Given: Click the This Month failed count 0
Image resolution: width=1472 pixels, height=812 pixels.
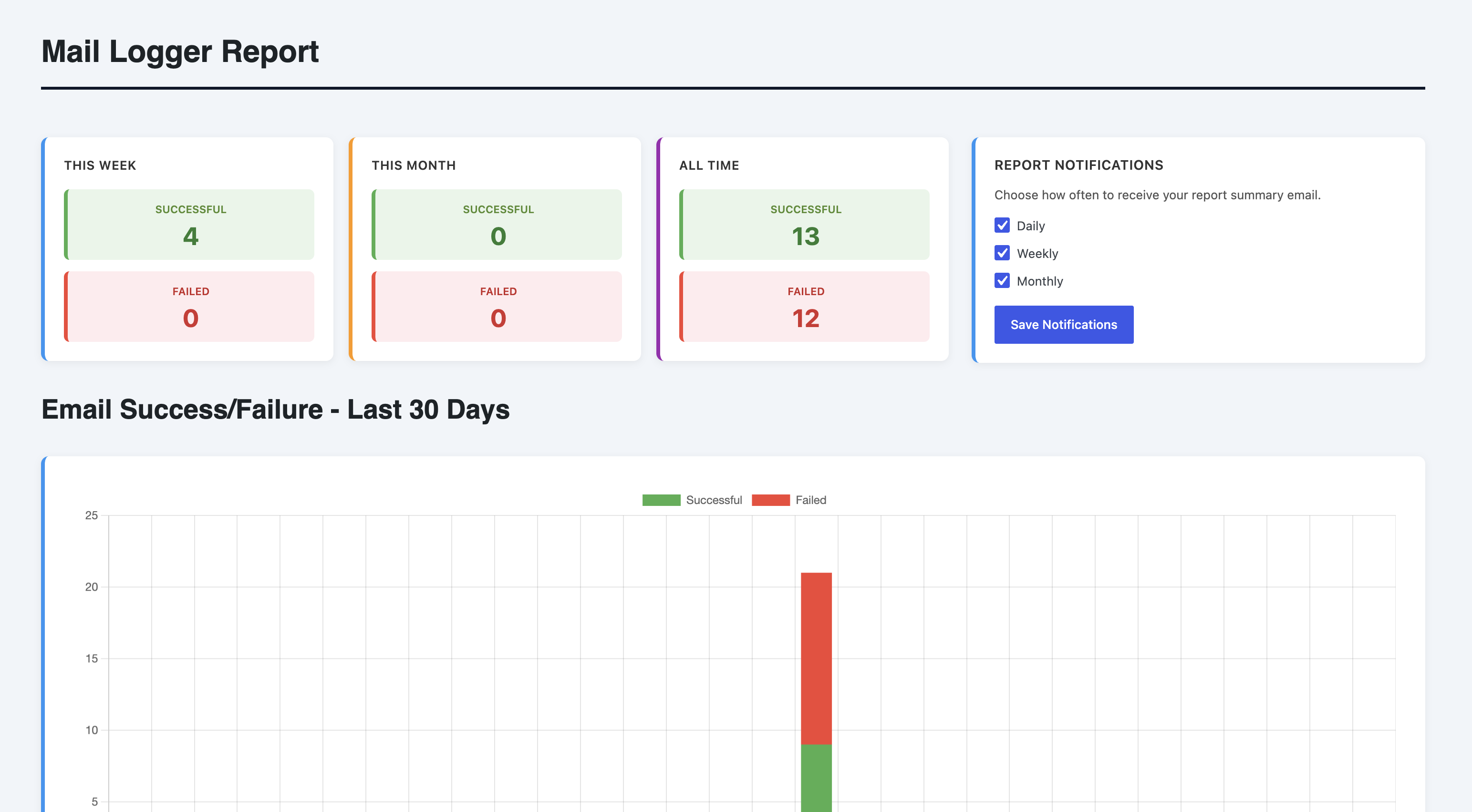Looking at the screenshot, I should (498, 318).
